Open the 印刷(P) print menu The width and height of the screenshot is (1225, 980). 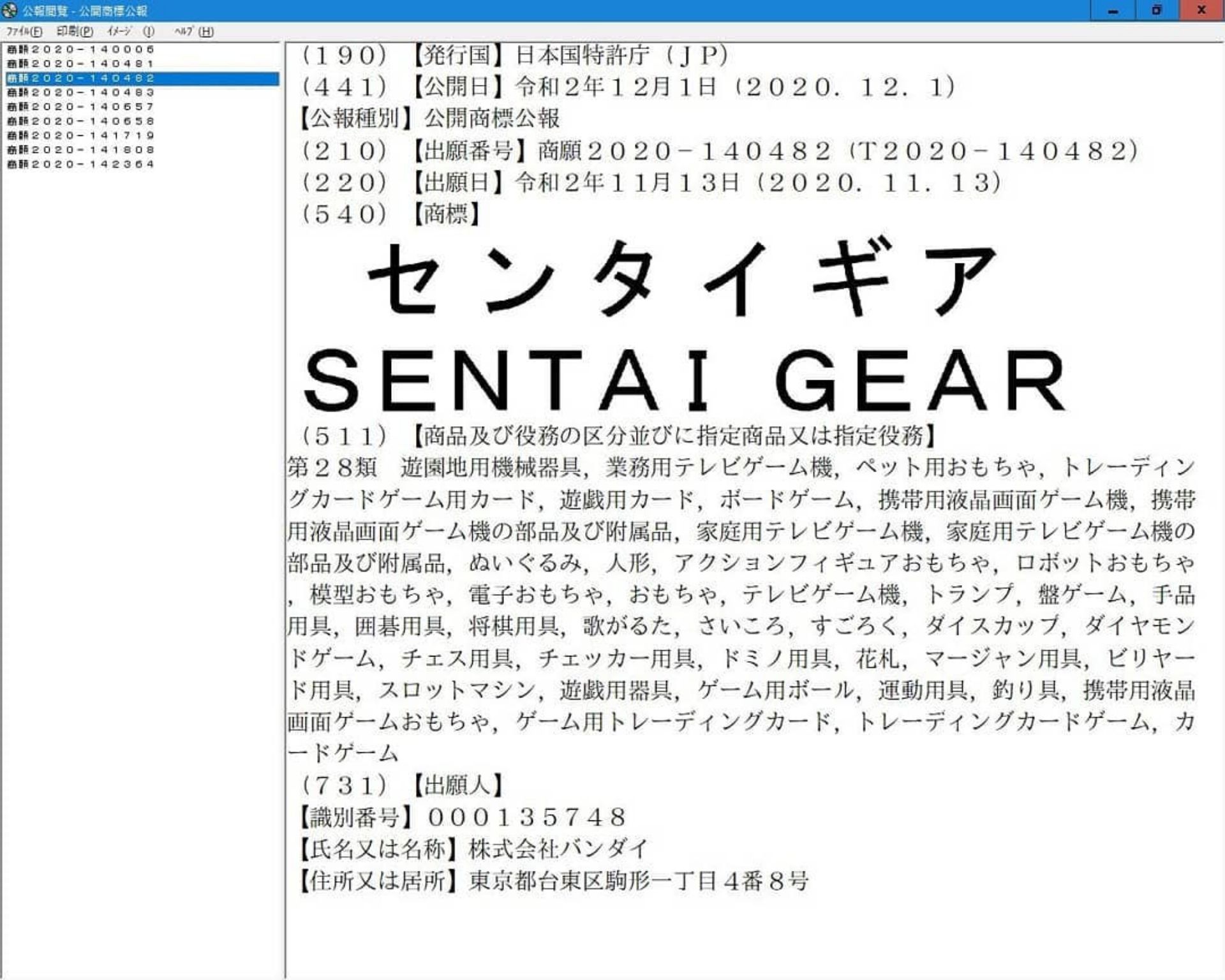75,31
